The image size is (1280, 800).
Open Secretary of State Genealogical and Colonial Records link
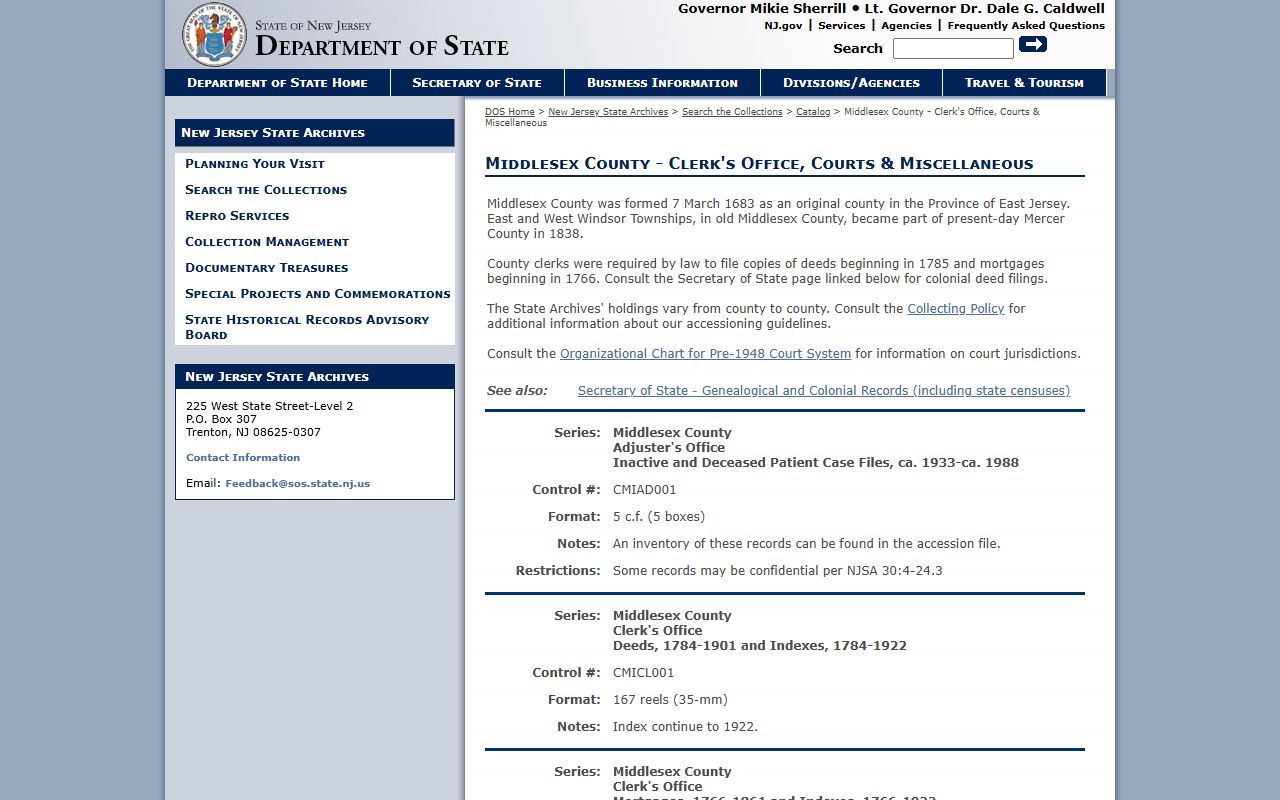(824, 391)
